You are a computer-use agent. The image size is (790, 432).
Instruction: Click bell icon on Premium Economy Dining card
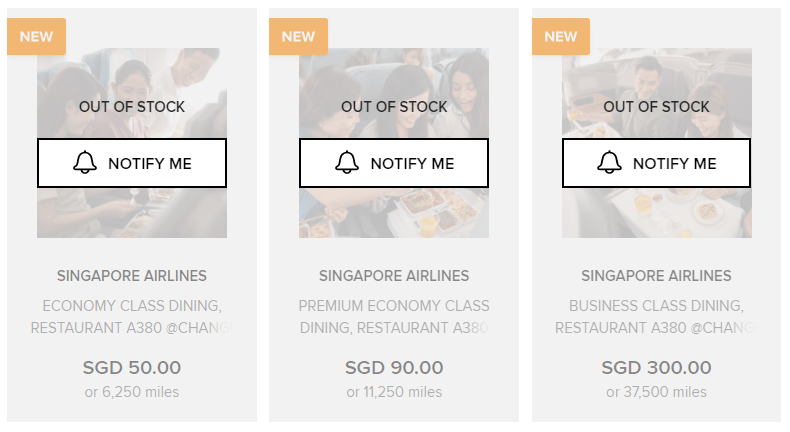347,163
